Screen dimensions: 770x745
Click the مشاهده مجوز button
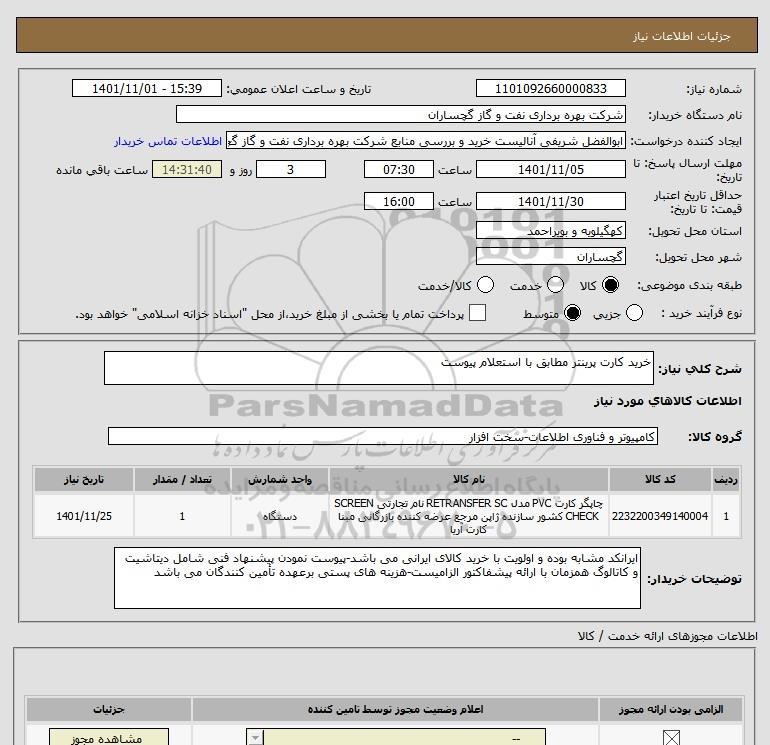109,738
